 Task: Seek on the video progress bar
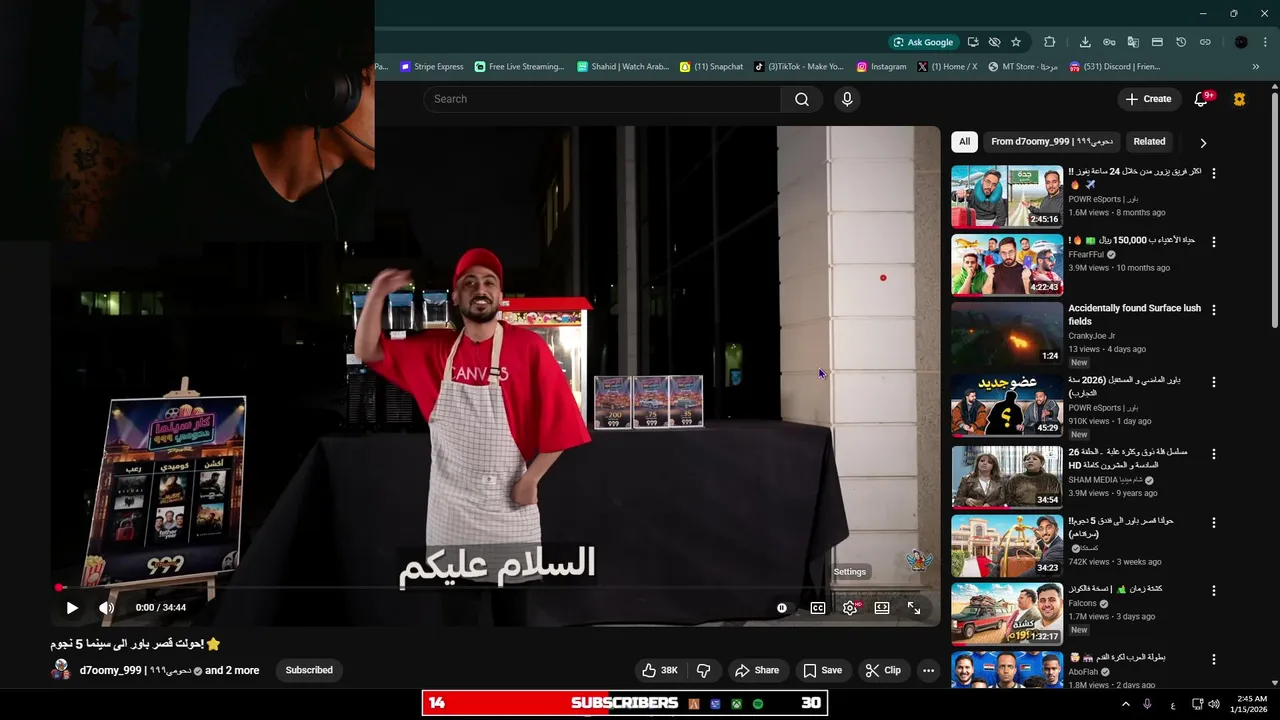point(496,588)
